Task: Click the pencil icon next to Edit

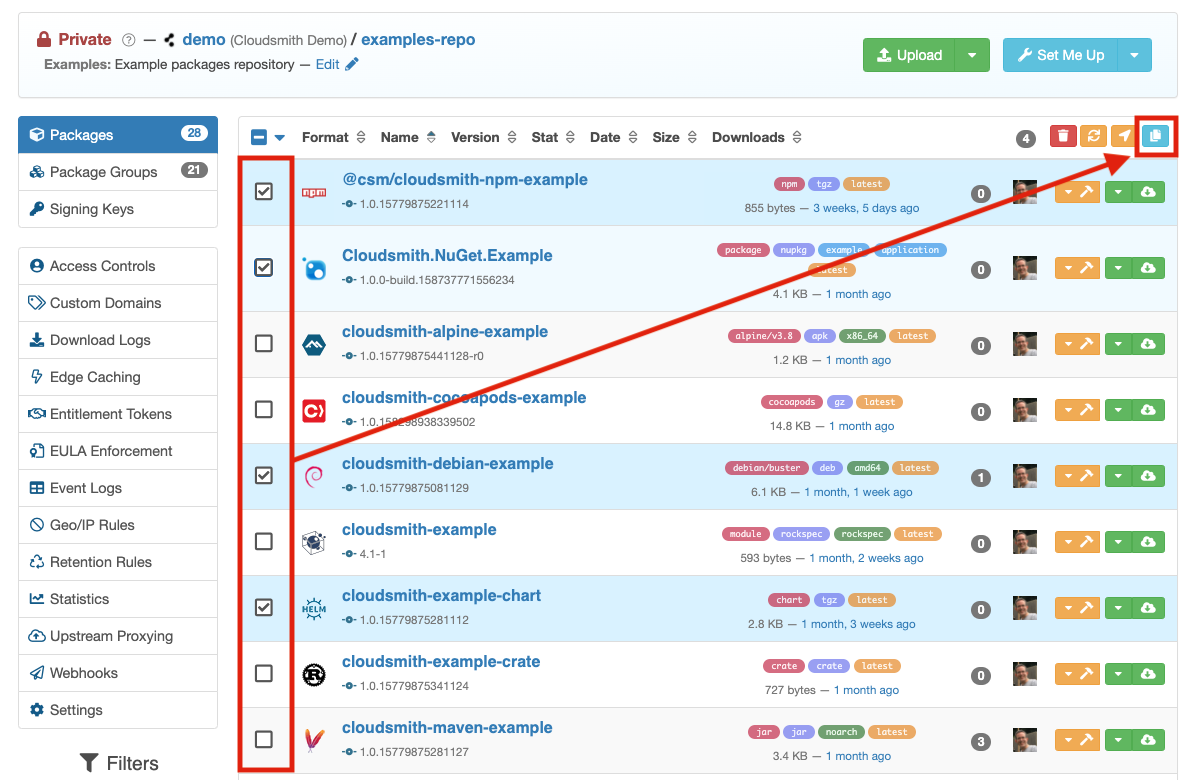Action: click(x=352, y=64)
